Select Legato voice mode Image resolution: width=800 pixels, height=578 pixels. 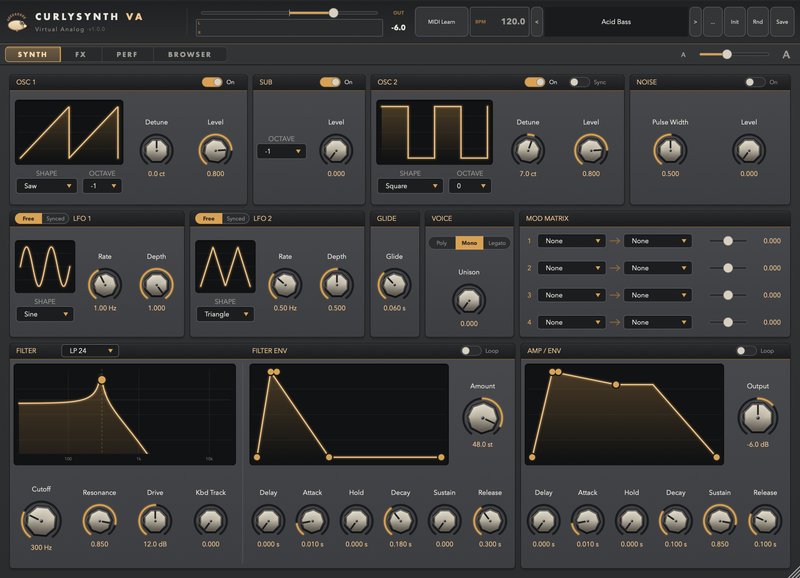496,243
